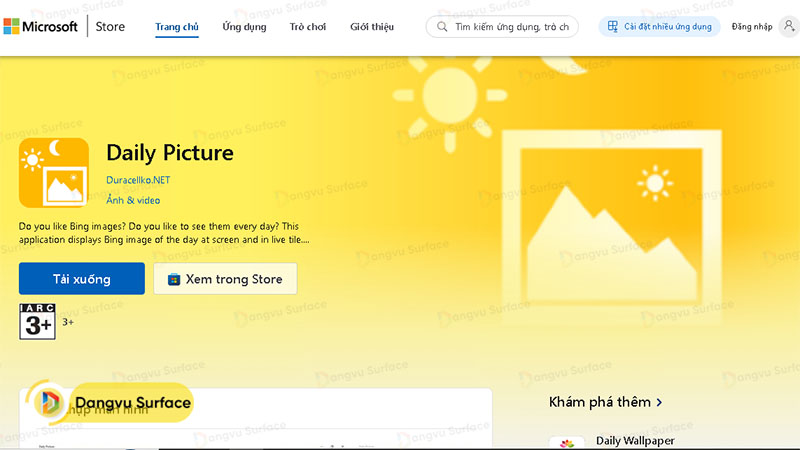Click the Daily Picture title text
800x450 pixels.
pos(170,153)
